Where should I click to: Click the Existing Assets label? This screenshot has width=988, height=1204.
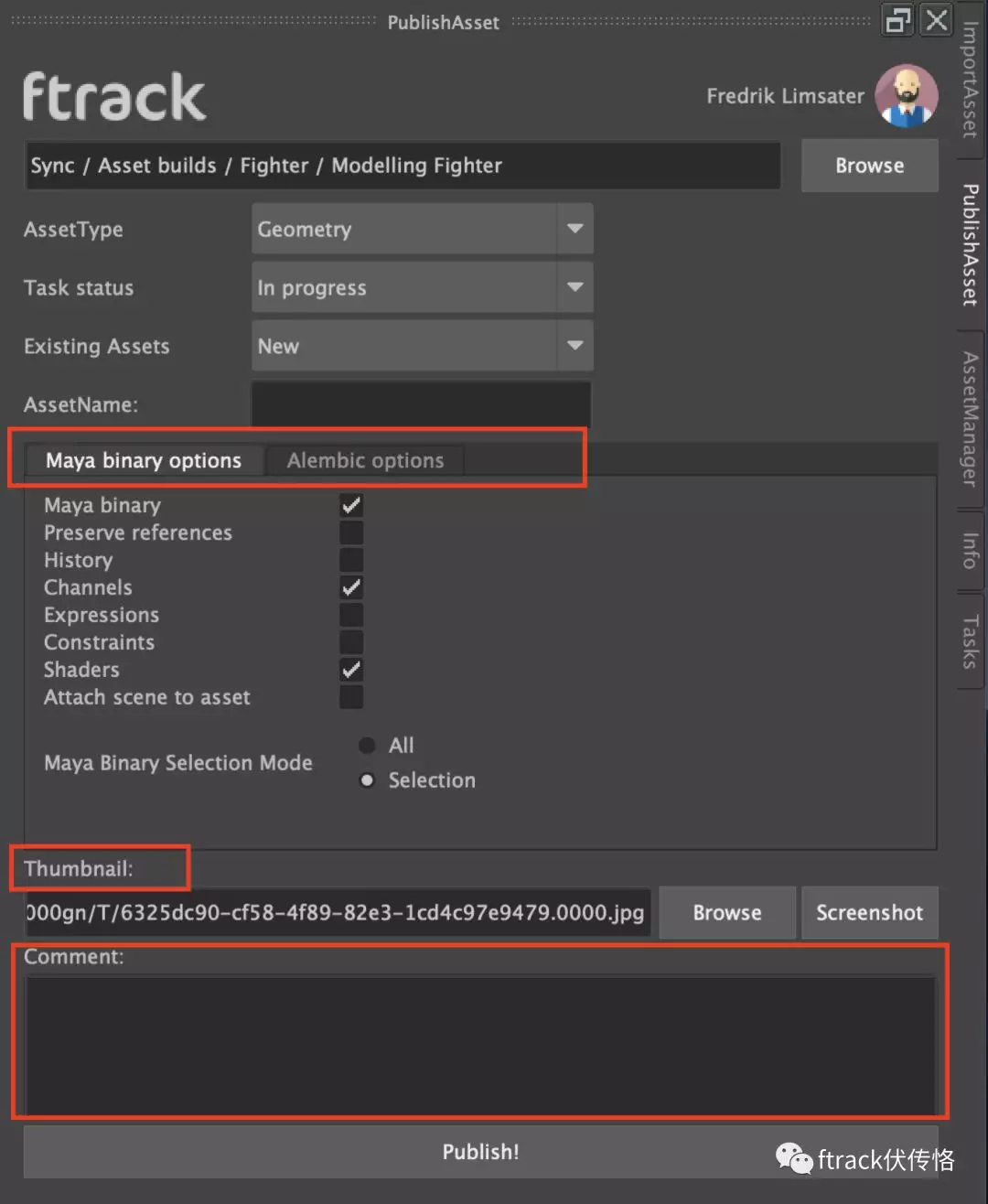coord(97,347)
